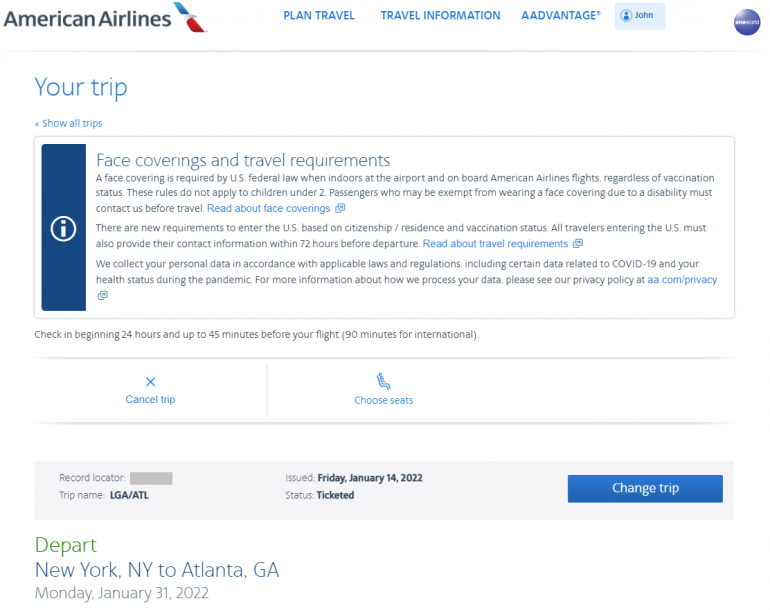The width and height of the screenshot is (770, 610).
Task: Open Read about face coverings link
Action: point(268,209)
